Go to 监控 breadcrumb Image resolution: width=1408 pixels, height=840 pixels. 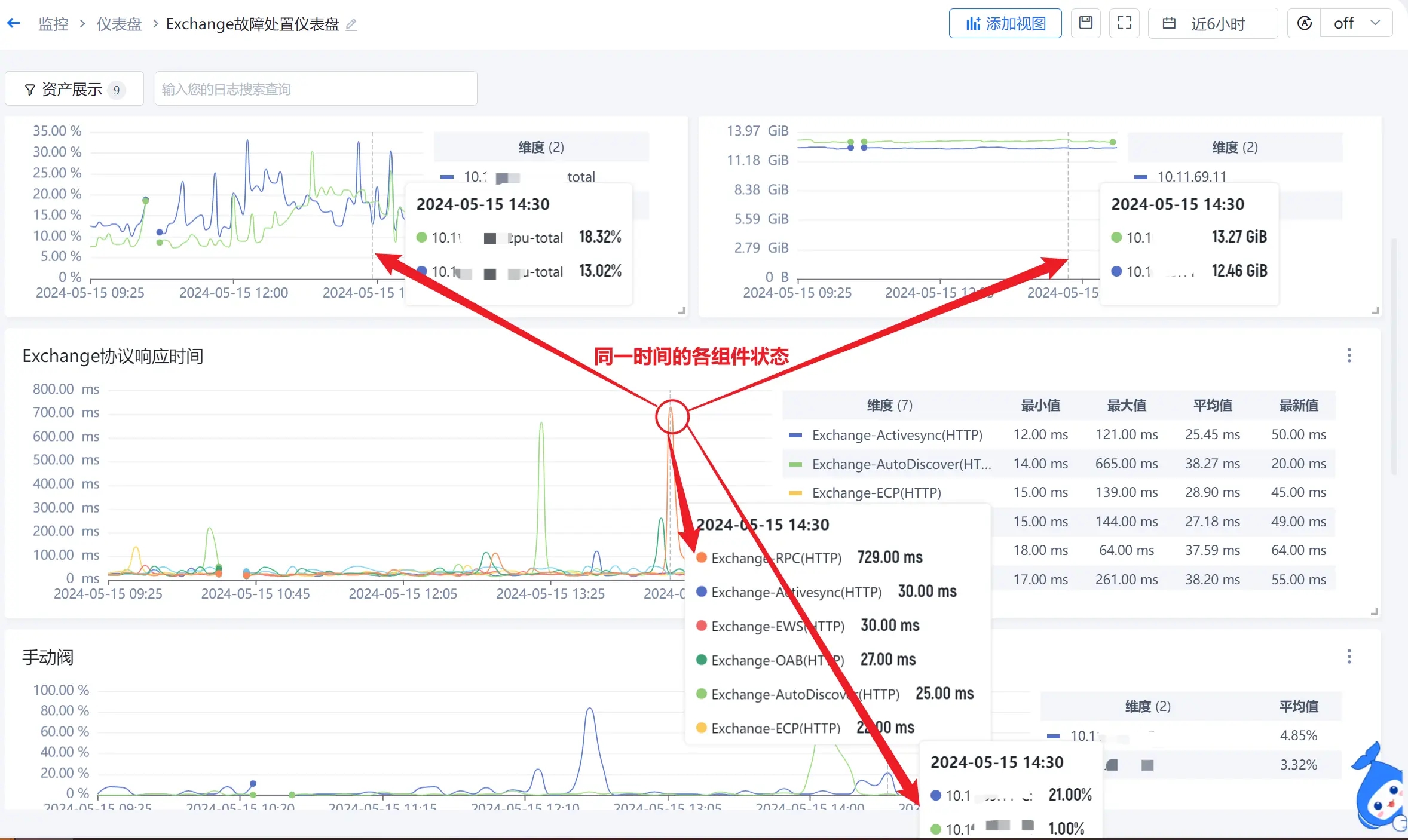click(53, 24)
